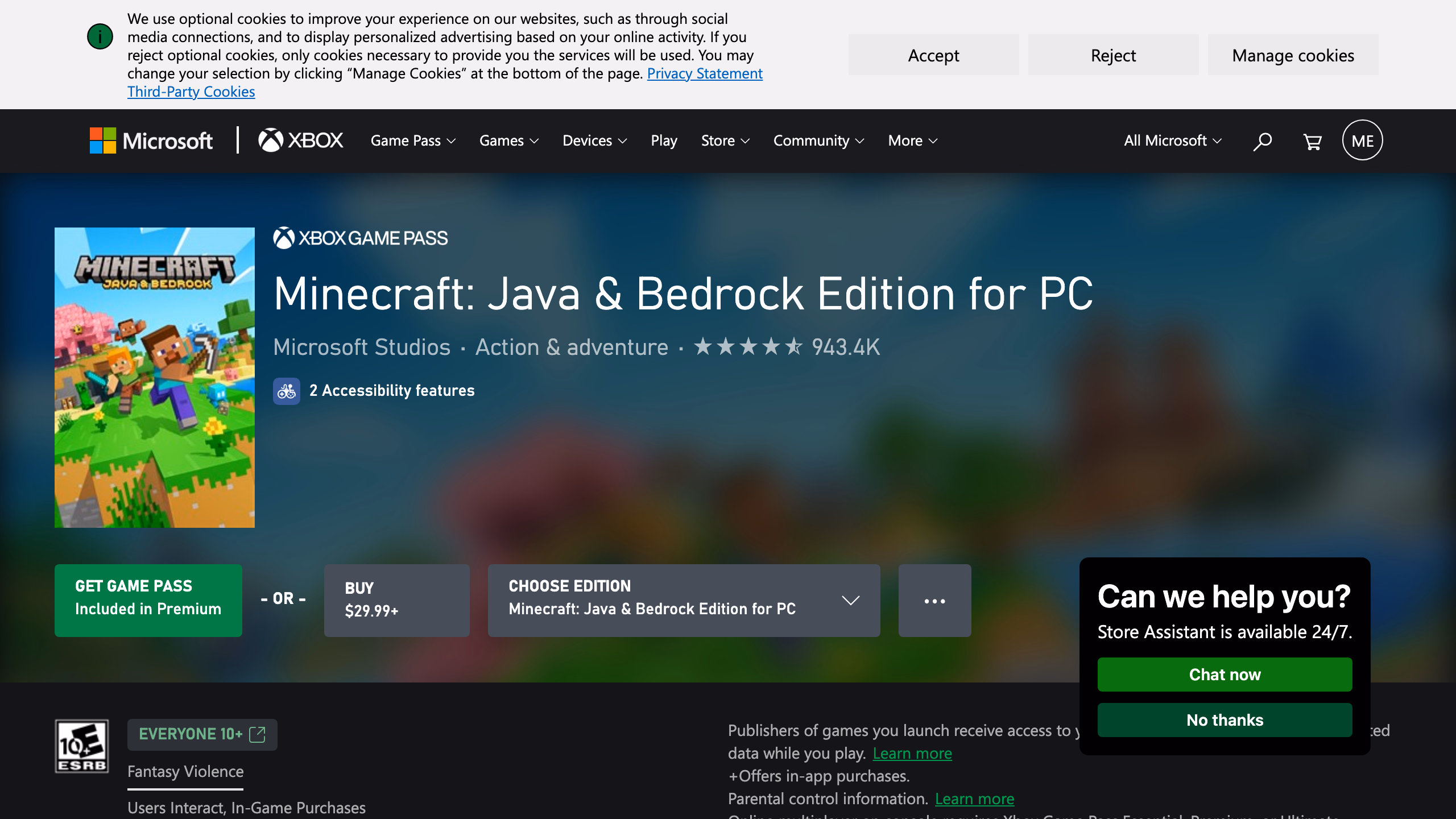Click the ESRB 10+ rating image
The width and height of the screenshot is (1456, 819).
(x=82, y=746)
